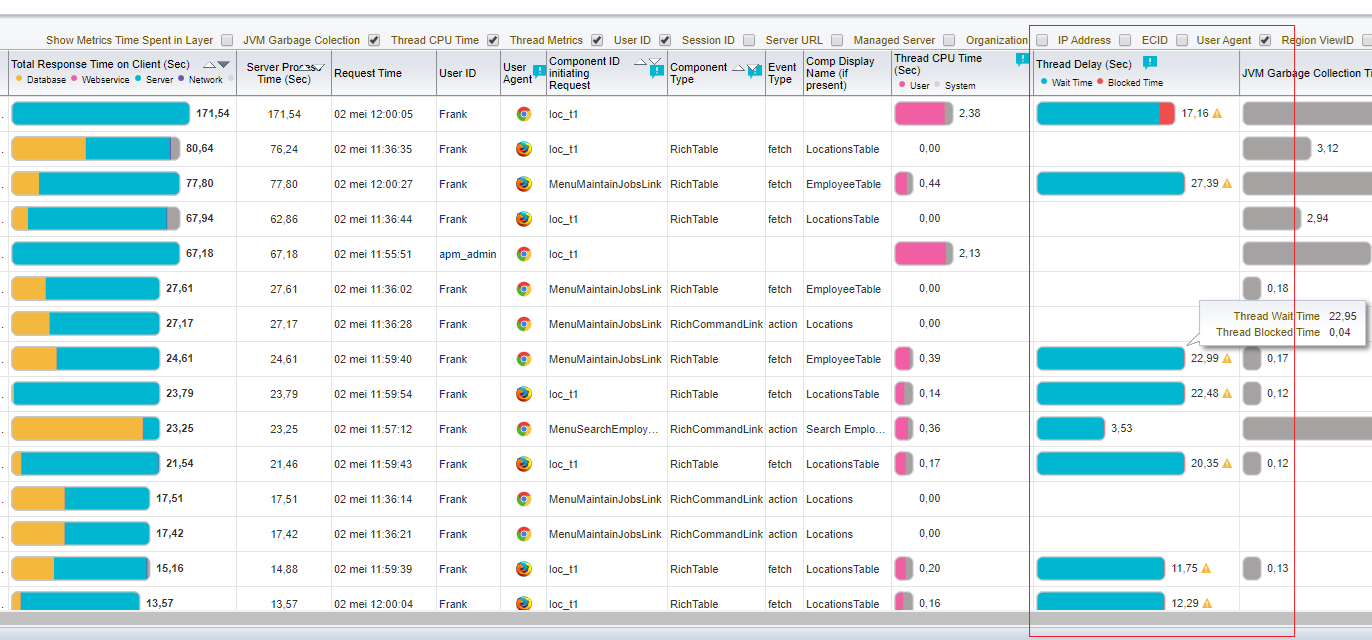Image resolution: width=1372 pixels, height=640 pixels.
Task: Enable the Session ID checkbox
Action: pyautogui.click(x=749, y=40)
